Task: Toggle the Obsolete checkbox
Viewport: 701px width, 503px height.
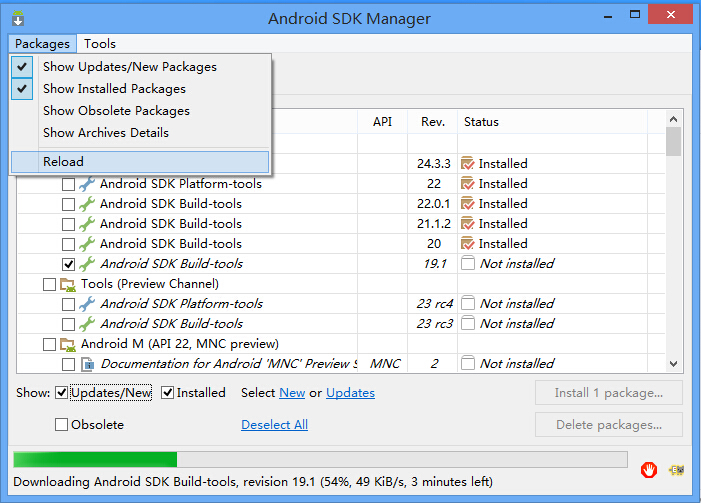Action: point(61,424)
